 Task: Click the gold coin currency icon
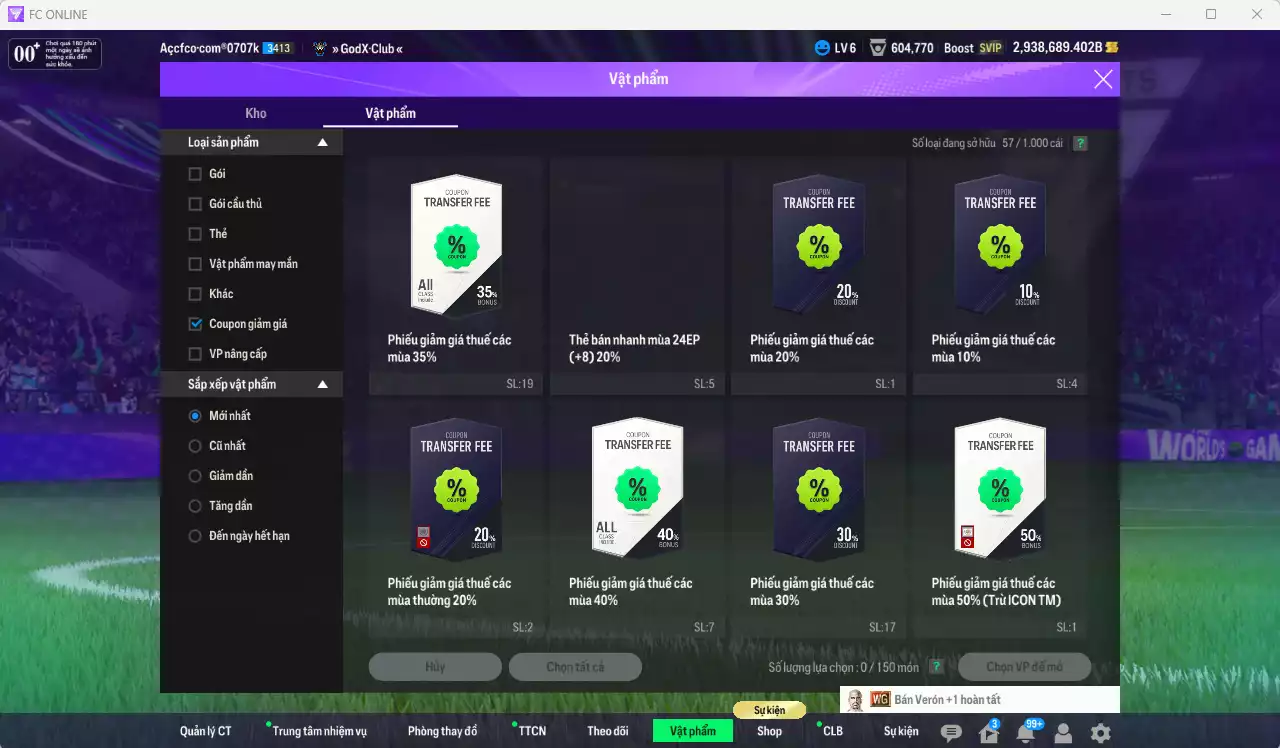pos(1112,48)
